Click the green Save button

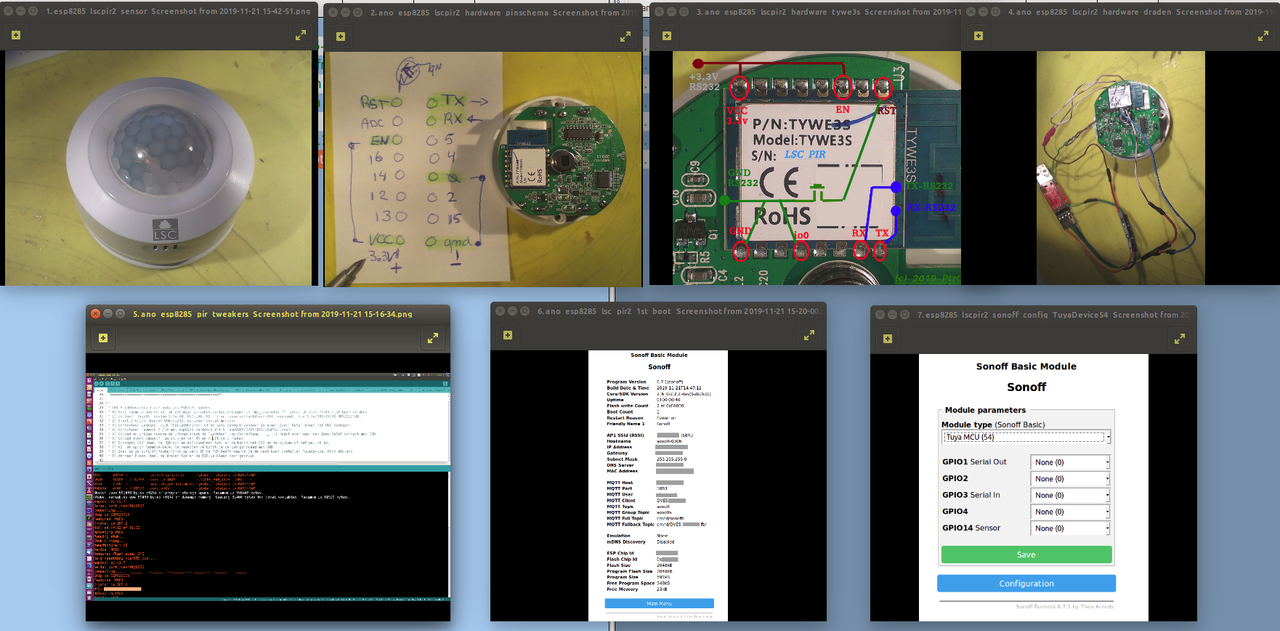tap(1026, 554)
